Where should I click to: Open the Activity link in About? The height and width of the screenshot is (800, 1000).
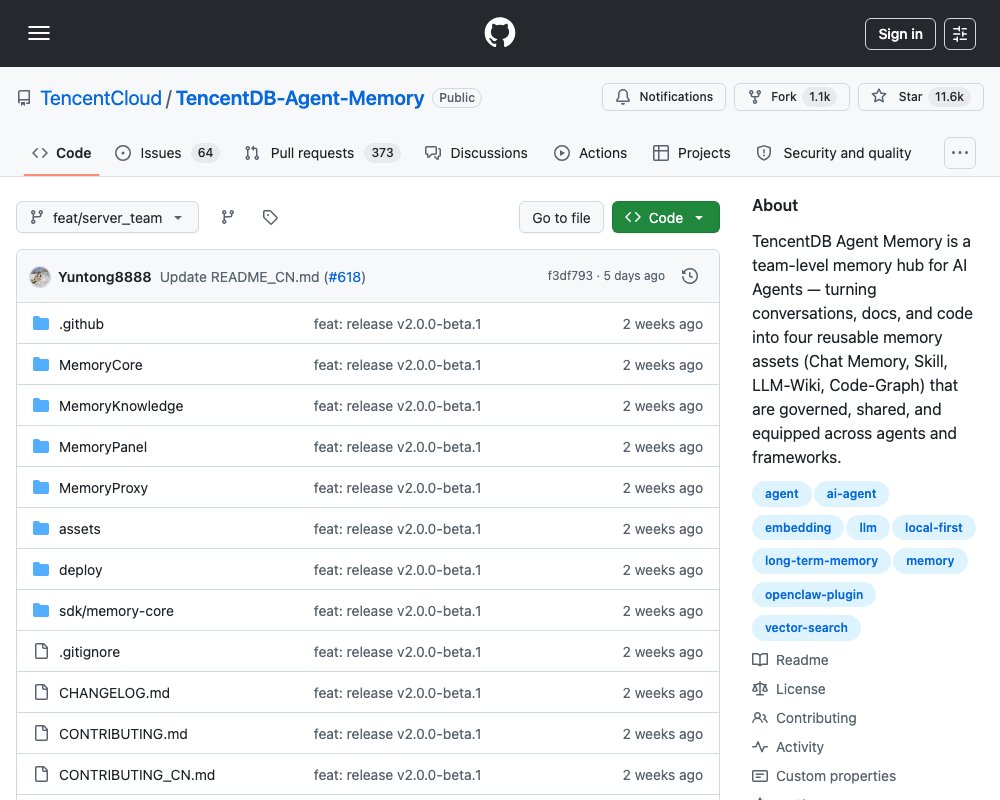[x=788, y=747]
